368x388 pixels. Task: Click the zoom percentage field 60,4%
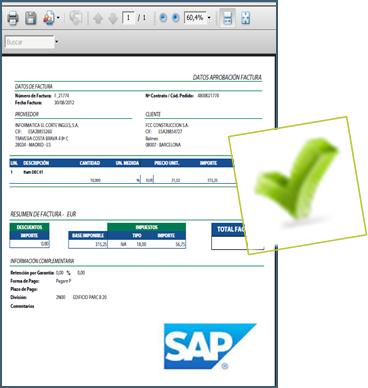195,18
